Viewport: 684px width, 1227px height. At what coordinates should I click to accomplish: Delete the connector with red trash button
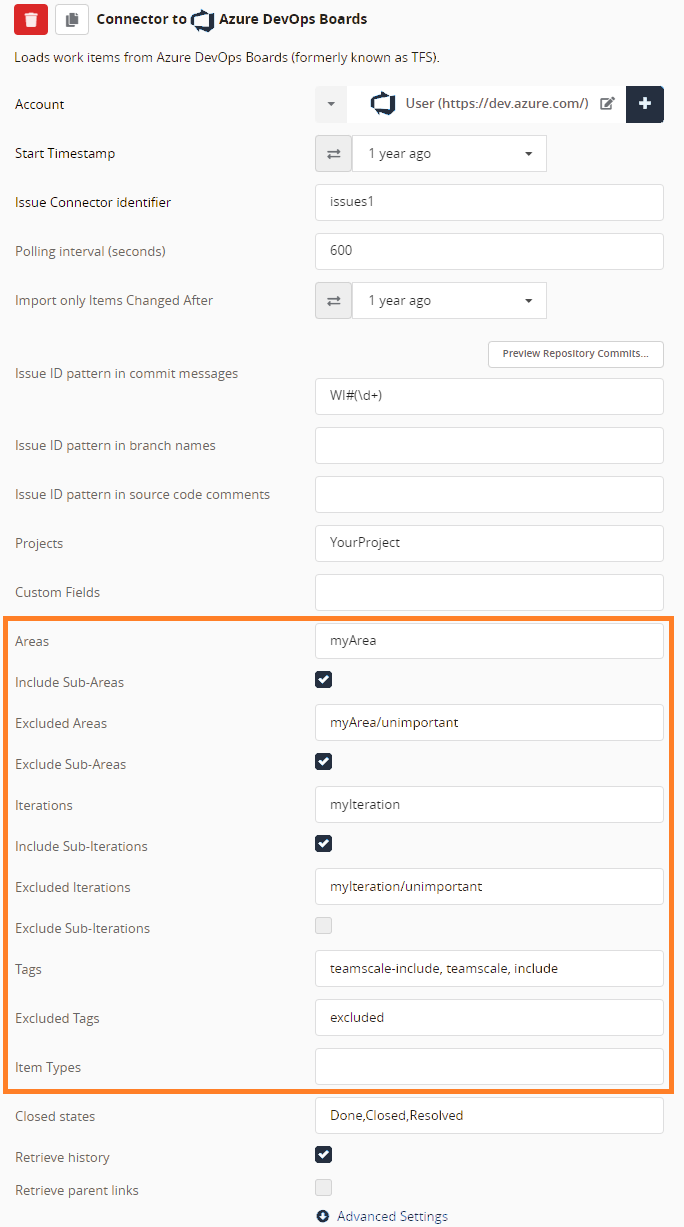[31, 19]
